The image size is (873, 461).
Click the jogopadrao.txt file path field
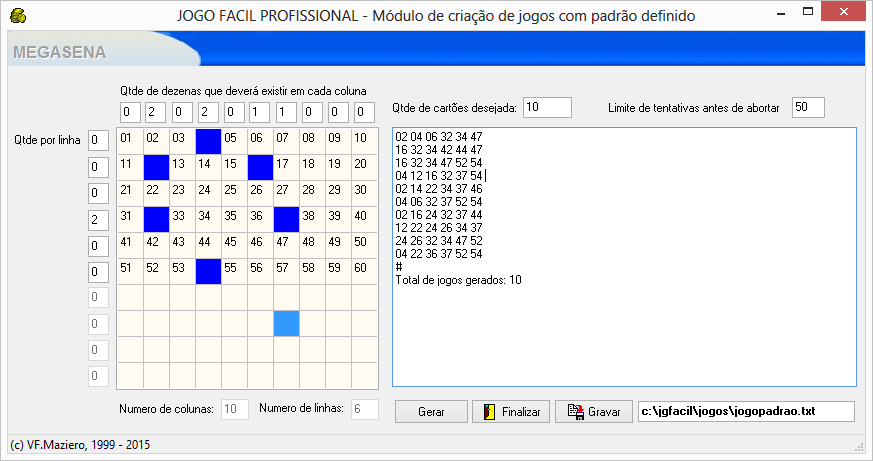[746, 411]
